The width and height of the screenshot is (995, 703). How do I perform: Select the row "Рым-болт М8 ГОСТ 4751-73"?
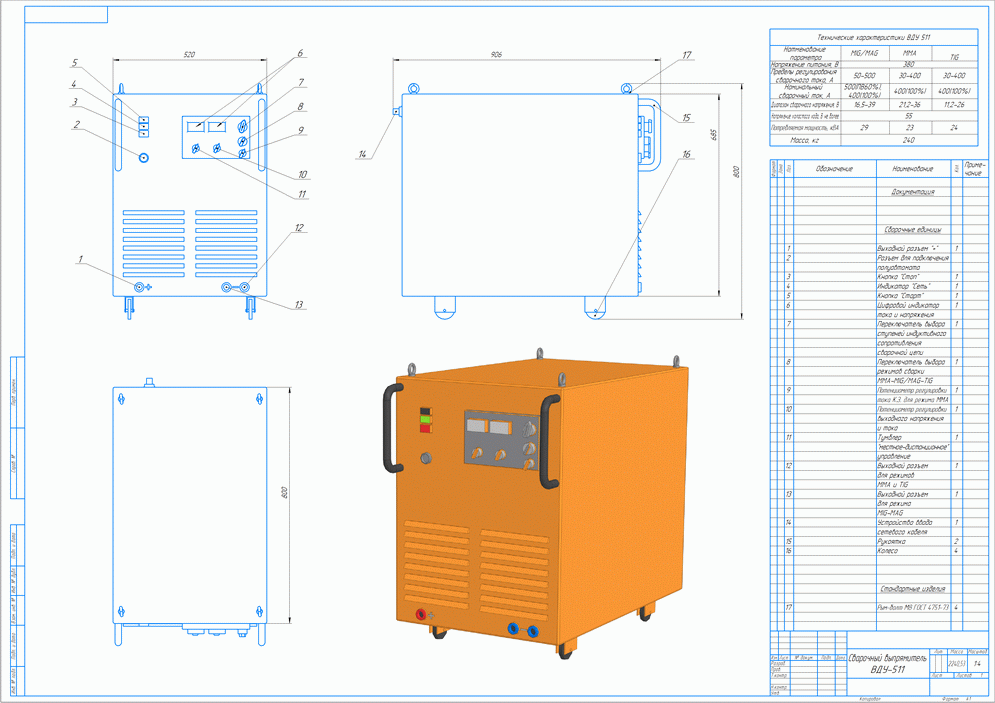[x=879, y=607]
